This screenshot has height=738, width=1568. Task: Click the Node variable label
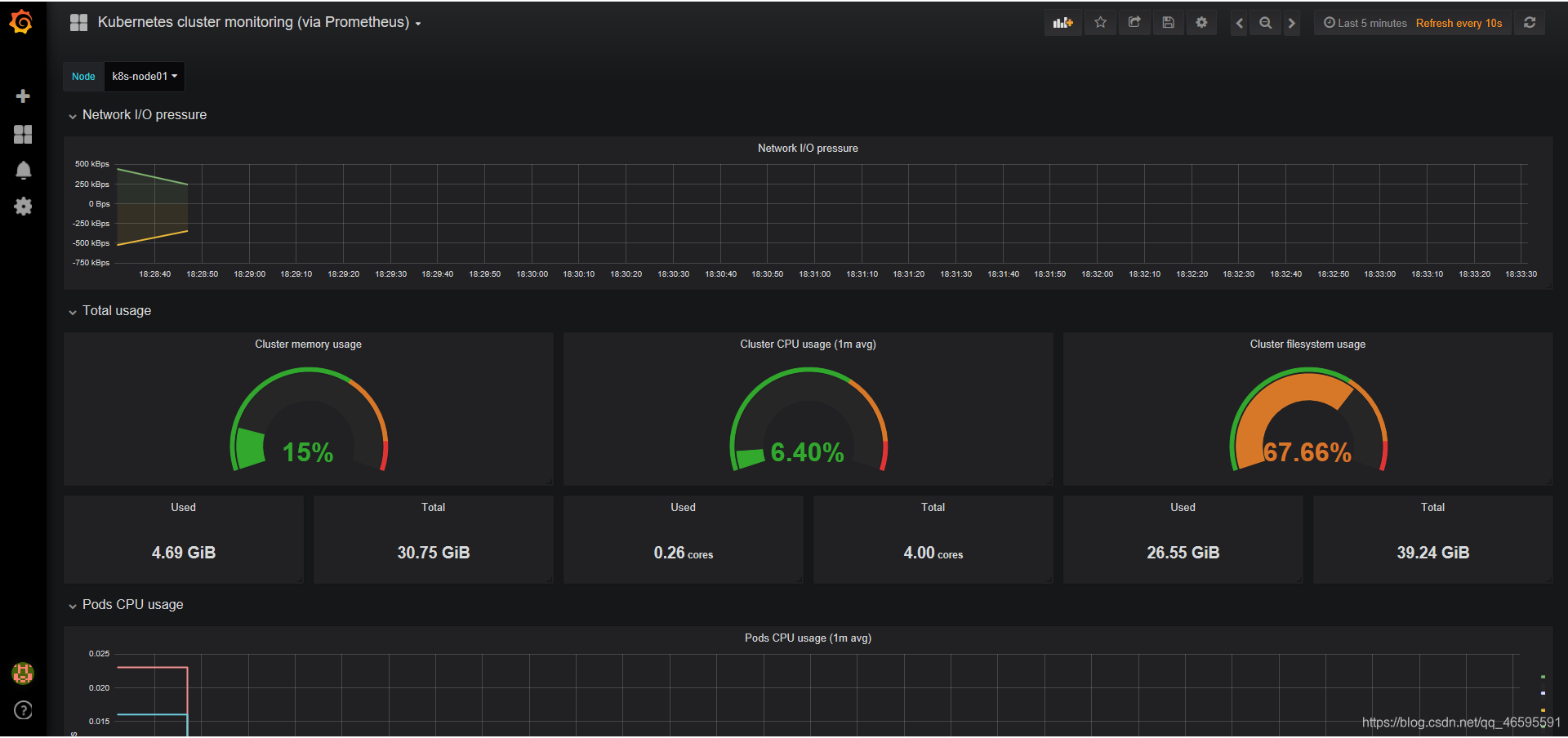83,77
